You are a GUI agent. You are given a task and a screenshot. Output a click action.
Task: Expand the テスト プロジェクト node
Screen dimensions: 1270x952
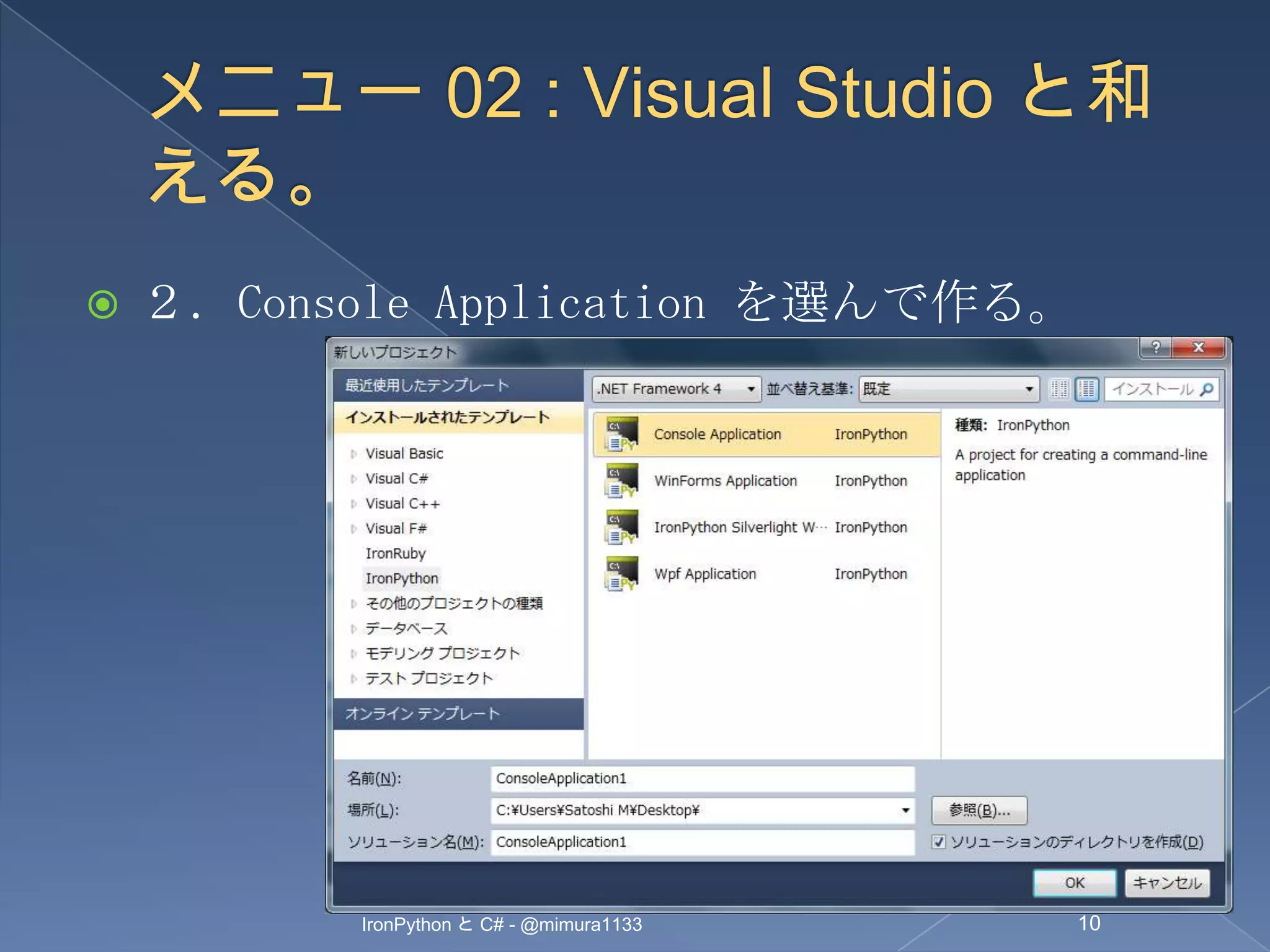[x=353, y=679]
